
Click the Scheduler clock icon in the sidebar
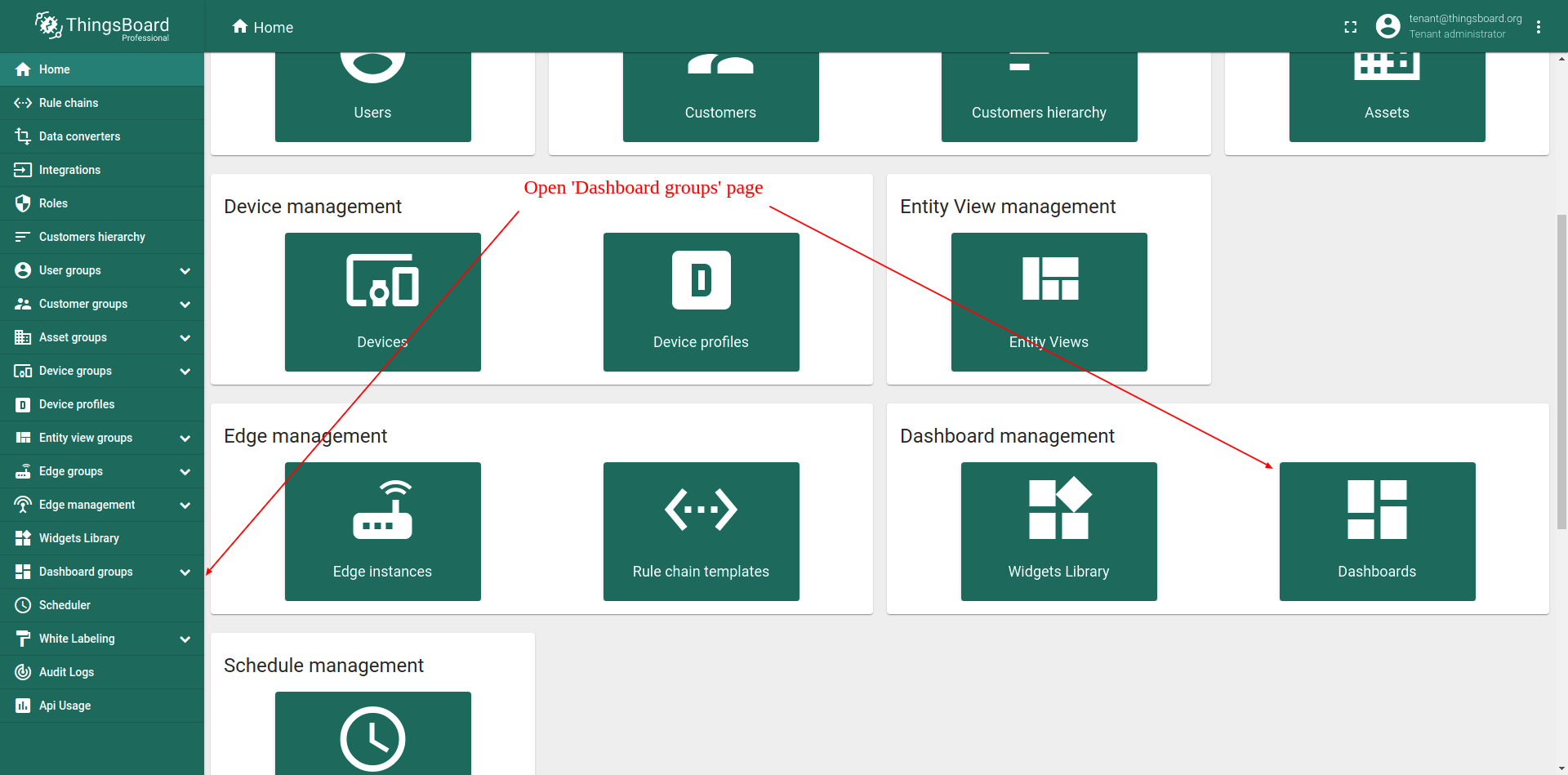23,605
